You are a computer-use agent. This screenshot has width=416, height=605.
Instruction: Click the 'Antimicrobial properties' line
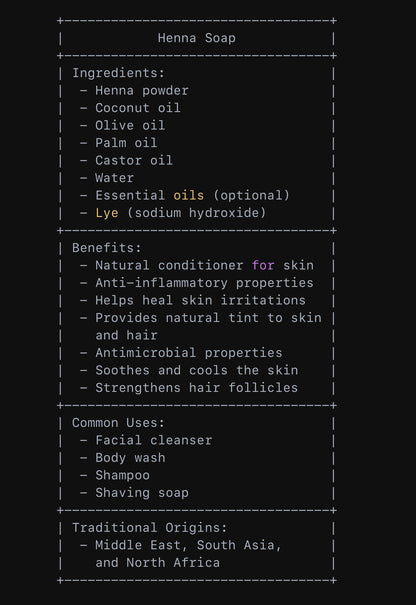coord(189,353)
